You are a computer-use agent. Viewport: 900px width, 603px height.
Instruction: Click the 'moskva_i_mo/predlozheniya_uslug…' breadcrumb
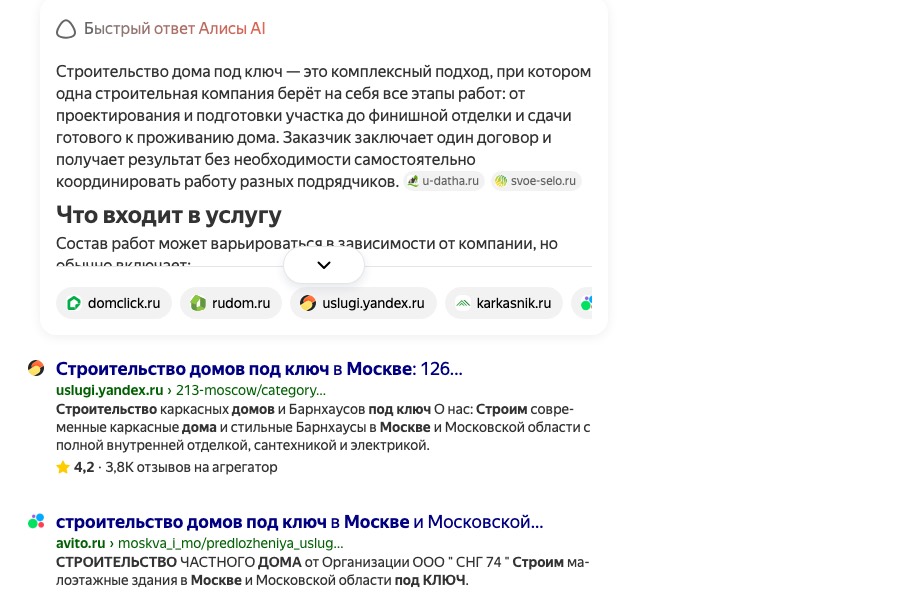point(231,543)
